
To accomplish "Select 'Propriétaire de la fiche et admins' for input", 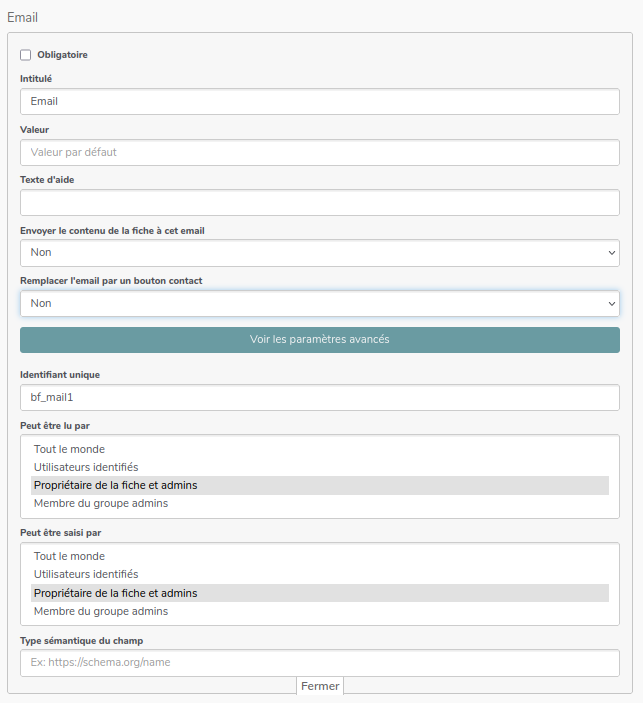I will [115, 593].
